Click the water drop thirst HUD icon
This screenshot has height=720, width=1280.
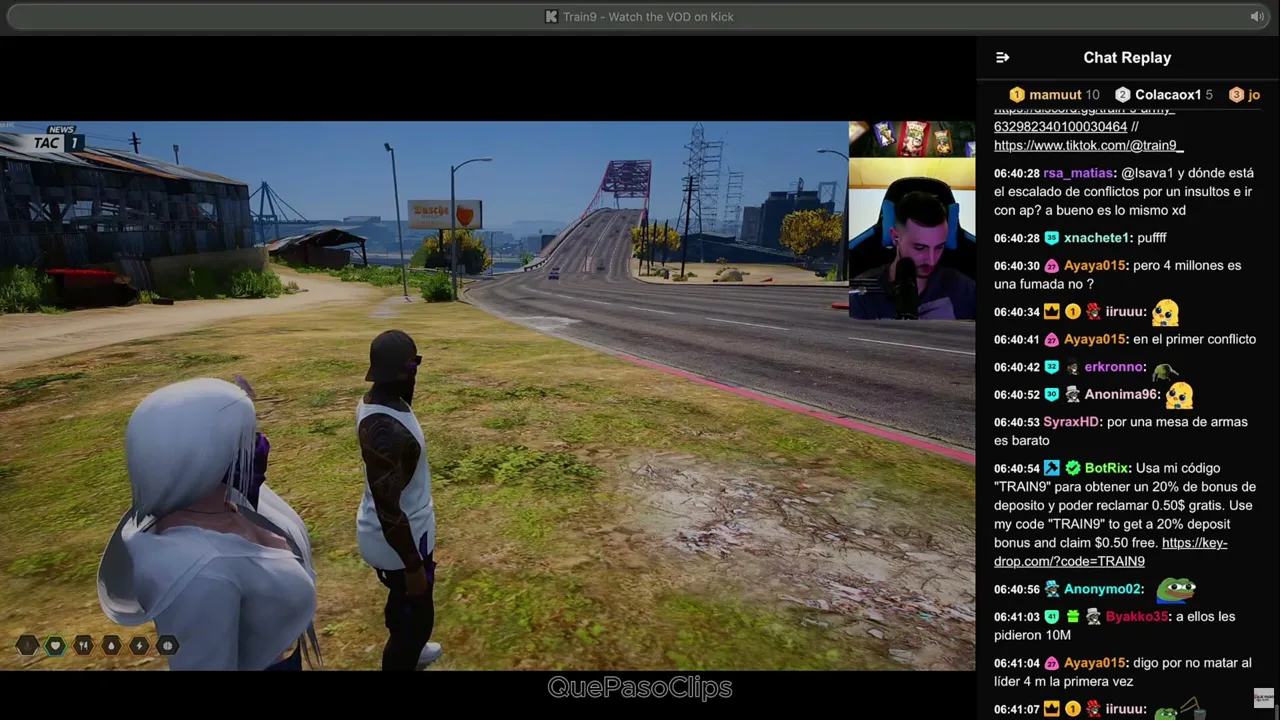(x=111, y=646)
